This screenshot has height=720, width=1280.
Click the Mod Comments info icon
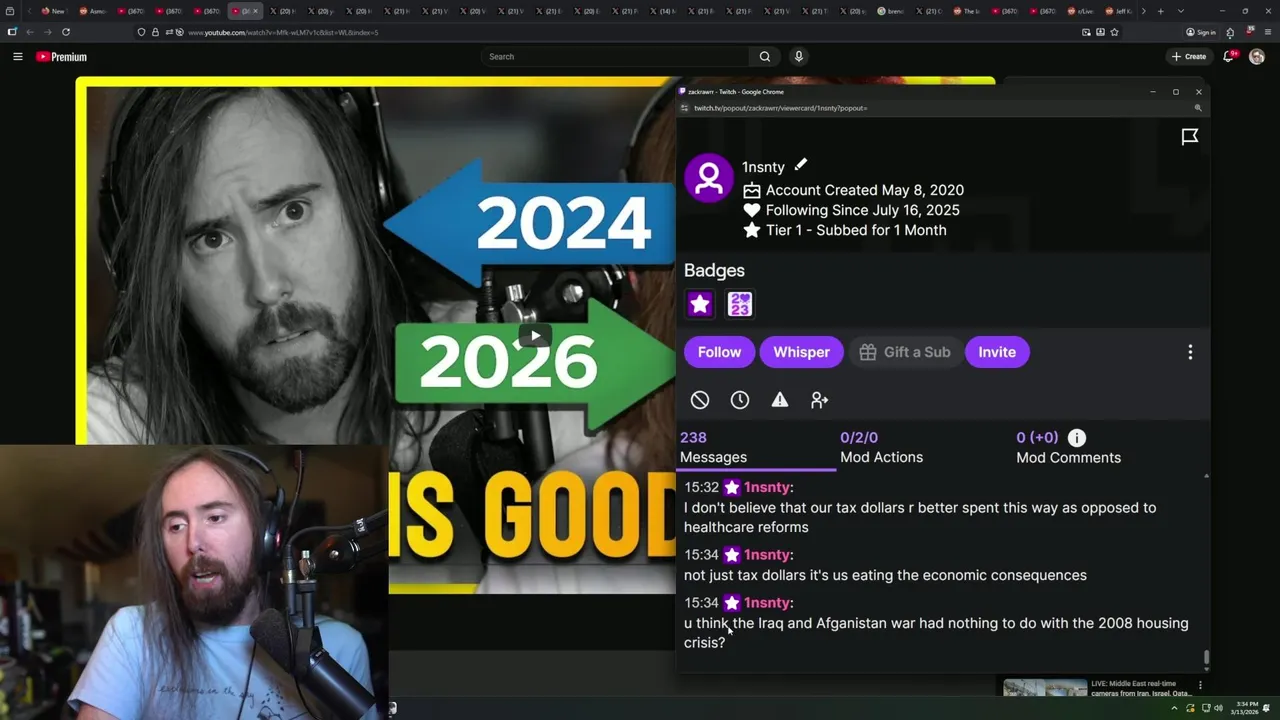point(1077,438)
